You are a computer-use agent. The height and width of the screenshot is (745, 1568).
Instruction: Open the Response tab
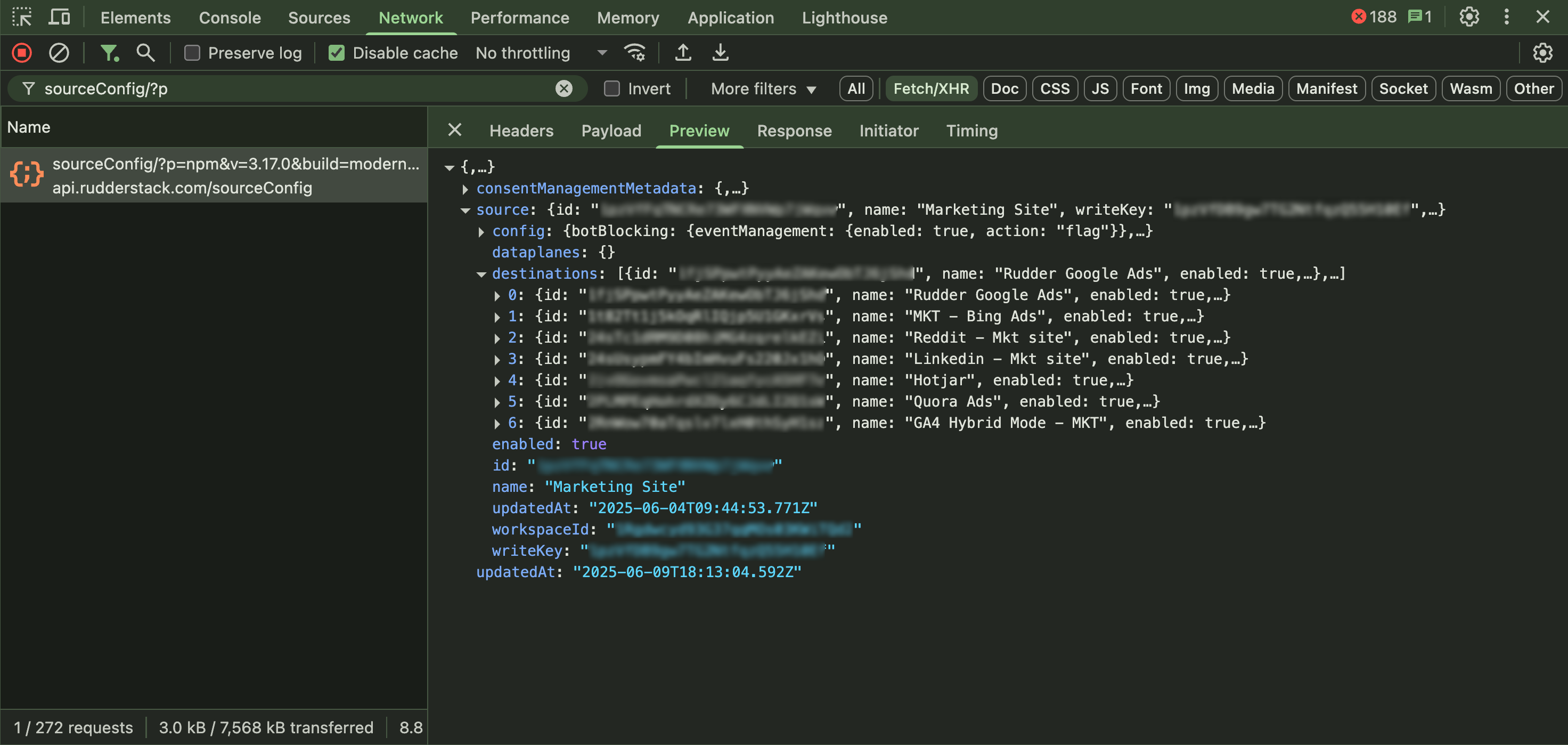[794, 131]
